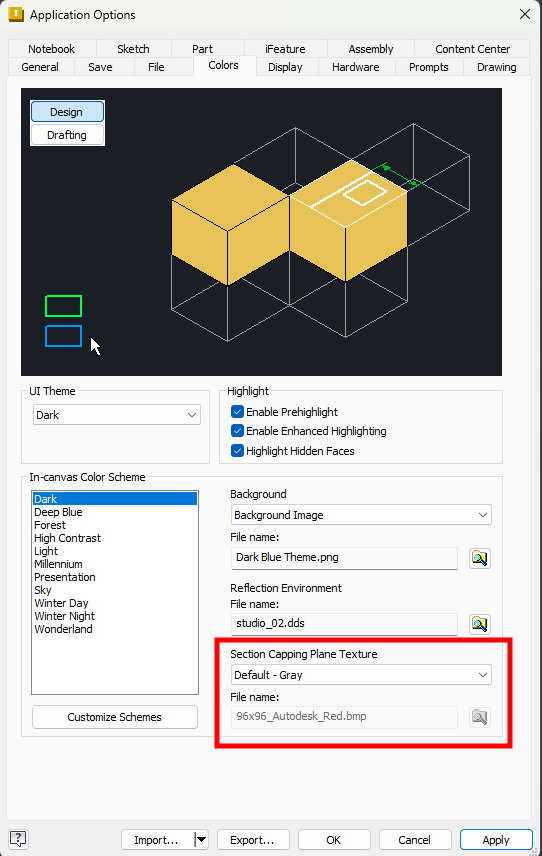Select the Colors tab

click(x=224, y=65)
